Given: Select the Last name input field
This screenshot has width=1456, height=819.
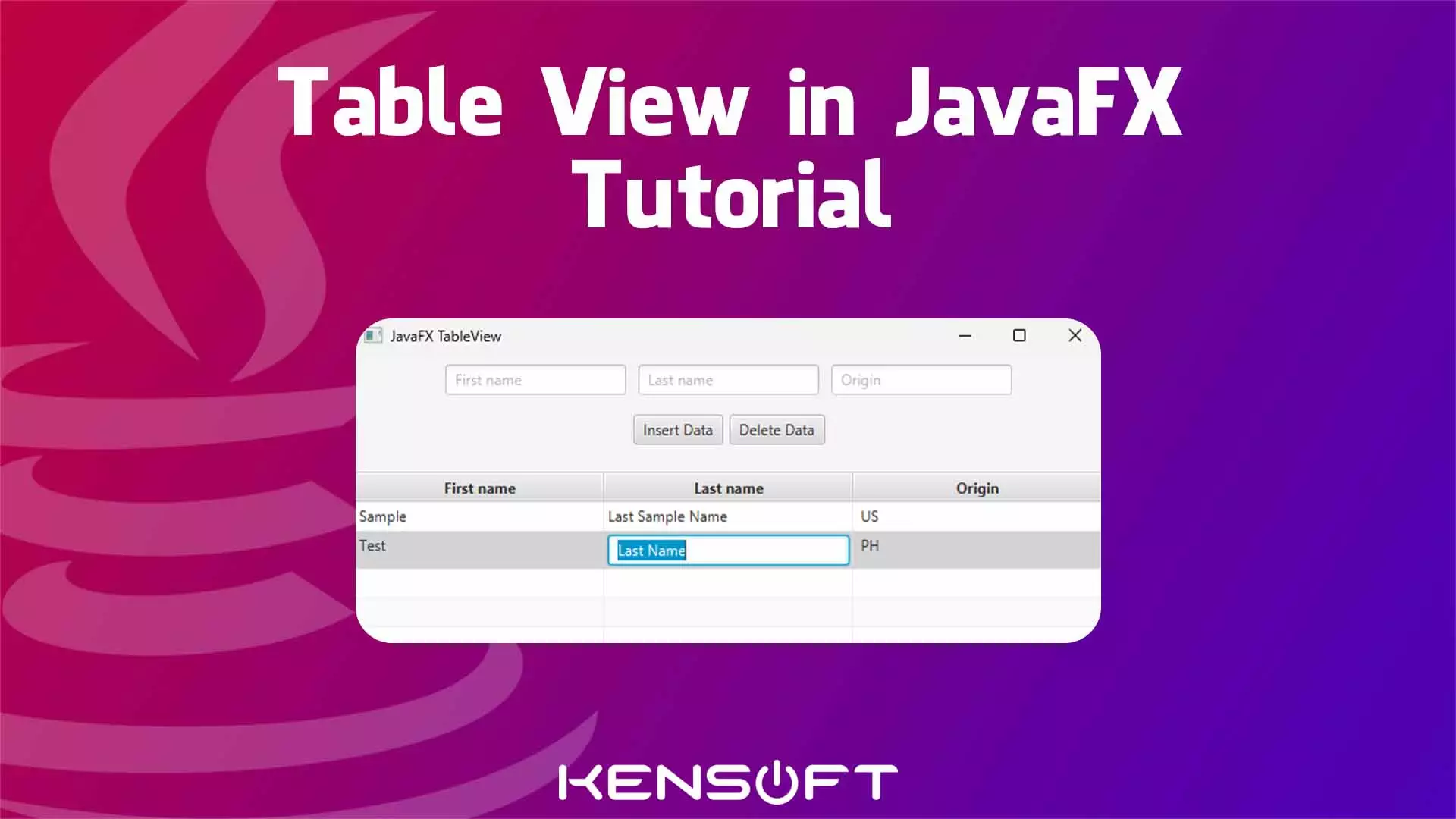Looking at the screenshot, I should (728, 379).
